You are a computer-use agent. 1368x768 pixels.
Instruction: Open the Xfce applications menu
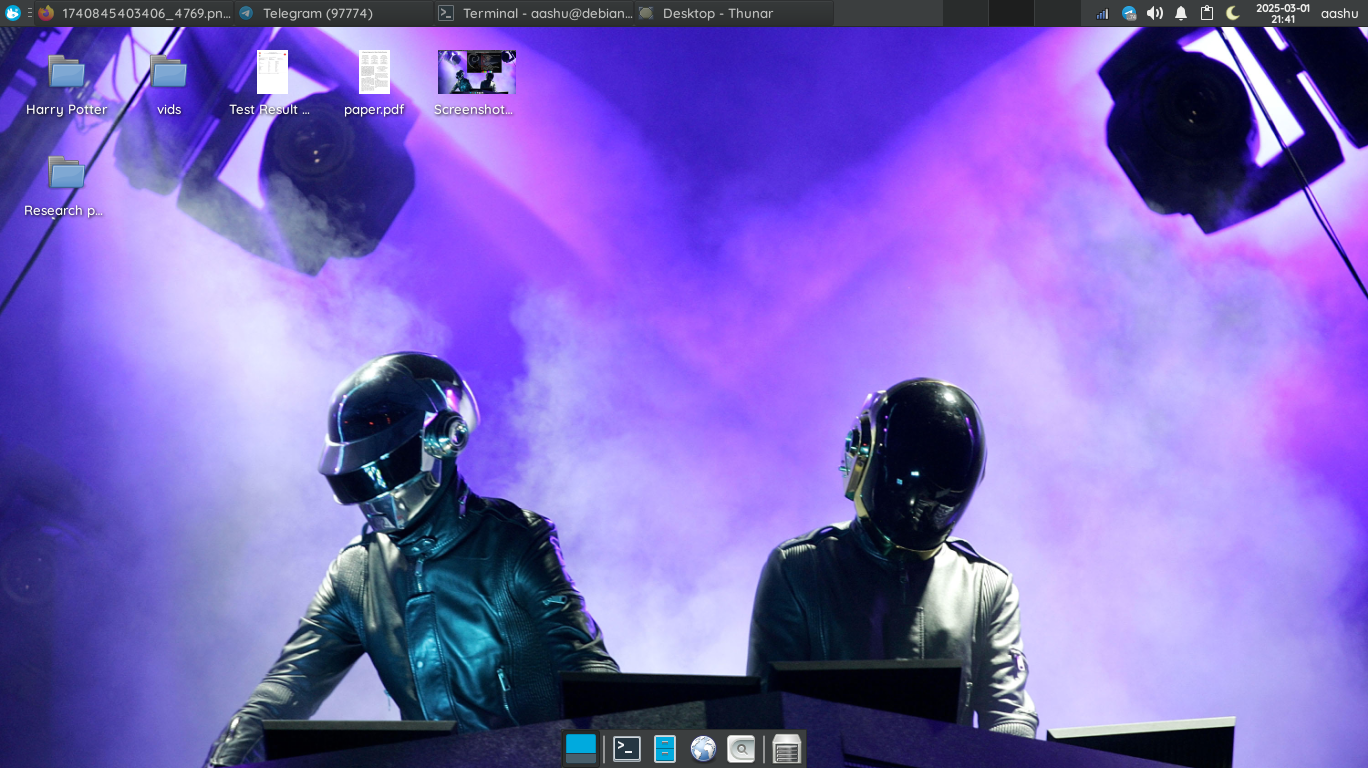(x=13, y=13)
